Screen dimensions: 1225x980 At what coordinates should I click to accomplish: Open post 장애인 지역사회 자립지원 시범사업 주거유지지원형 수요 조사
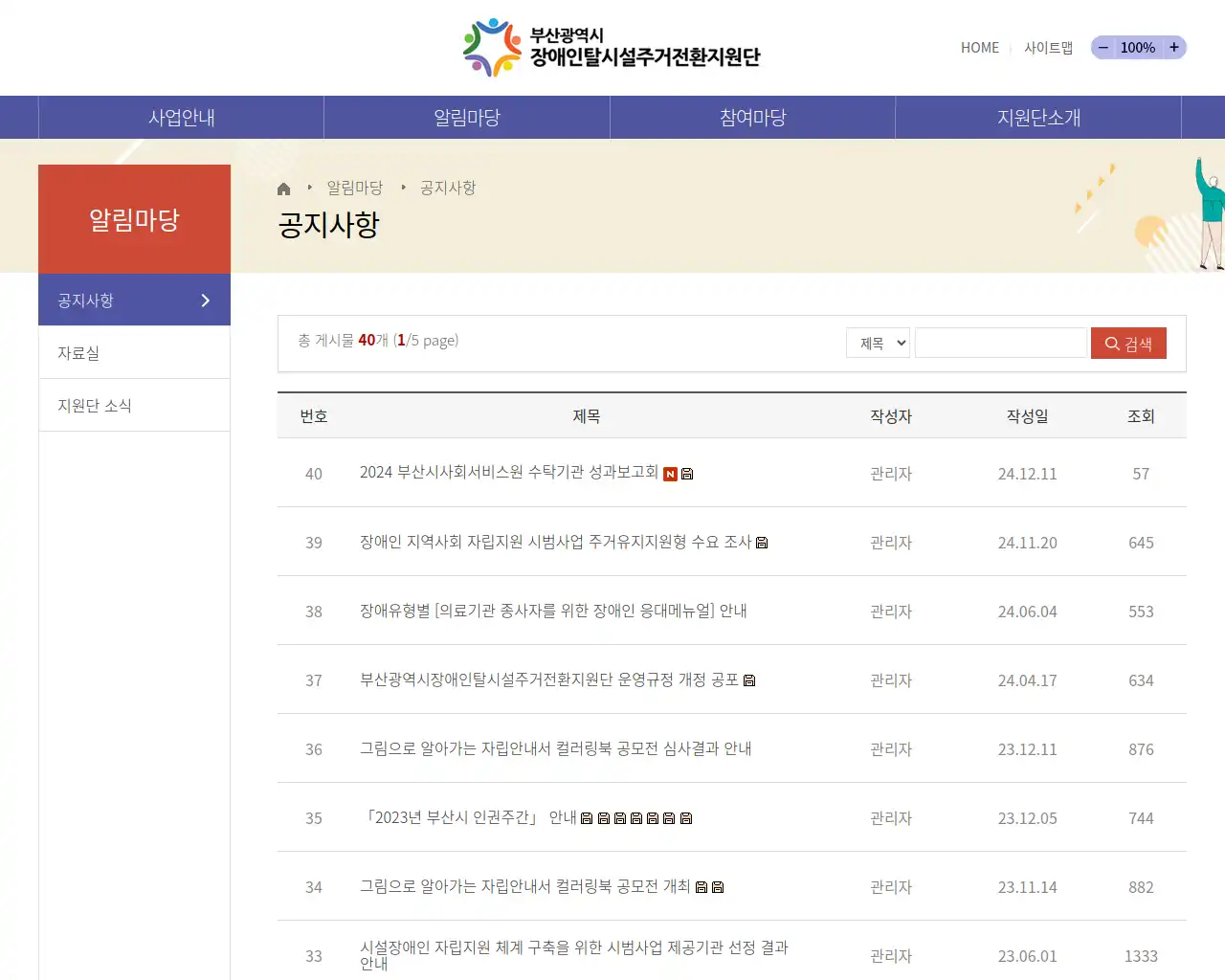point(556,542)
